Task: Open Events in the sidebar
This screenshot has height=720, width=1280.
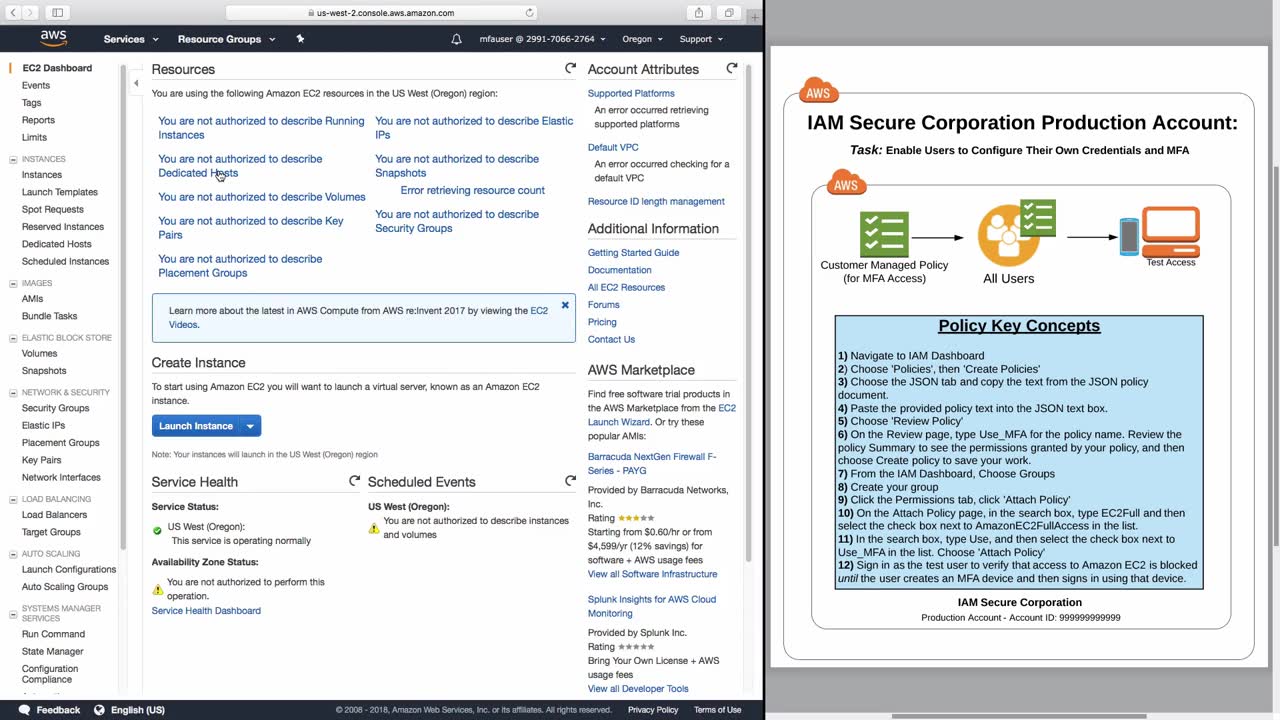Action: pos(36,86)
